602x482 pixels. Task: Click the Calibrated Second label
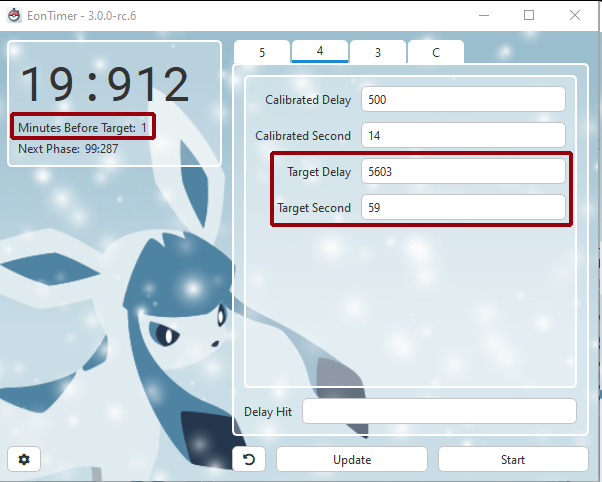[x=303, y=136]
